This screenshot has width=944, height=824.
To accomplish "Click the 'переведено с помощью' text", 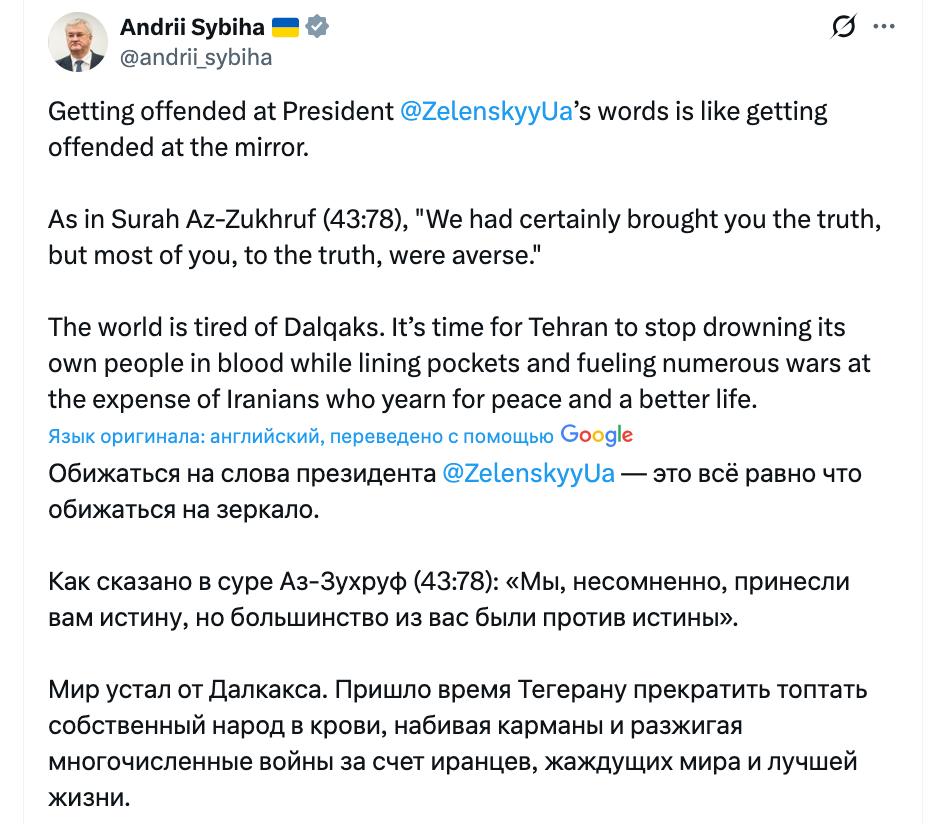I will 441,436.
